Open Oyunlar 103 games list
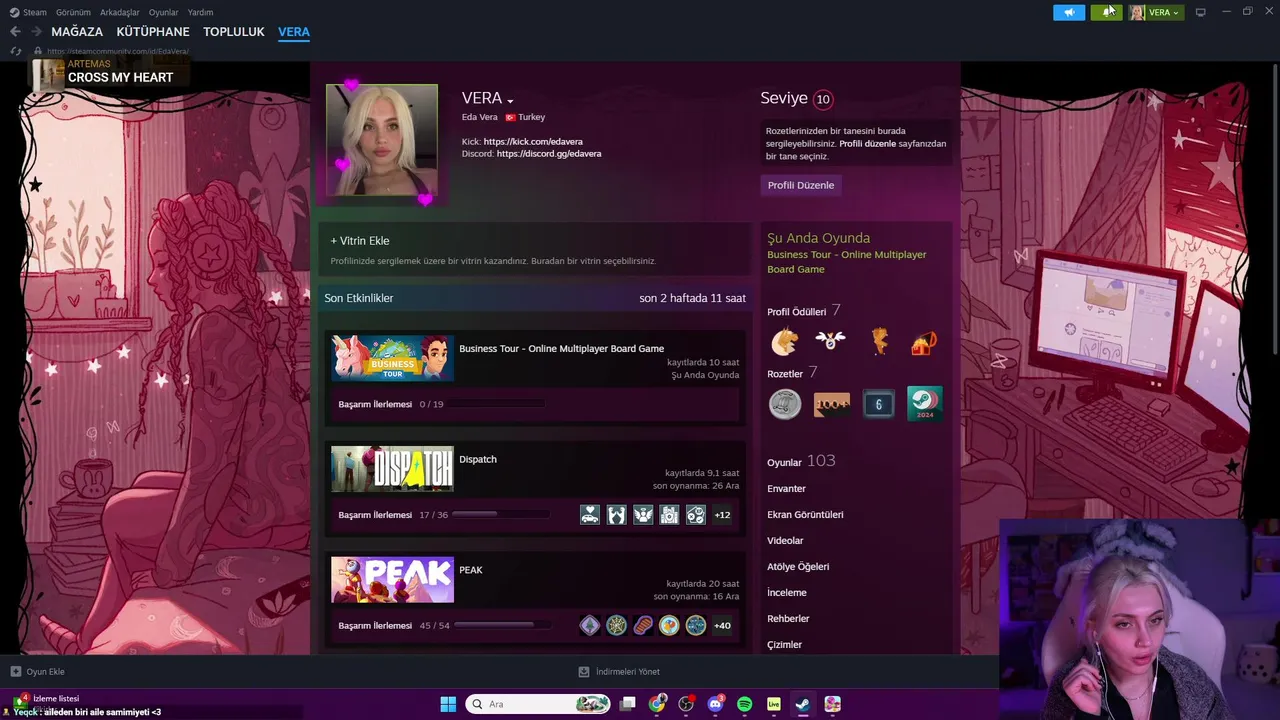Screen dimensions: 1280x720 pos(801,461)
